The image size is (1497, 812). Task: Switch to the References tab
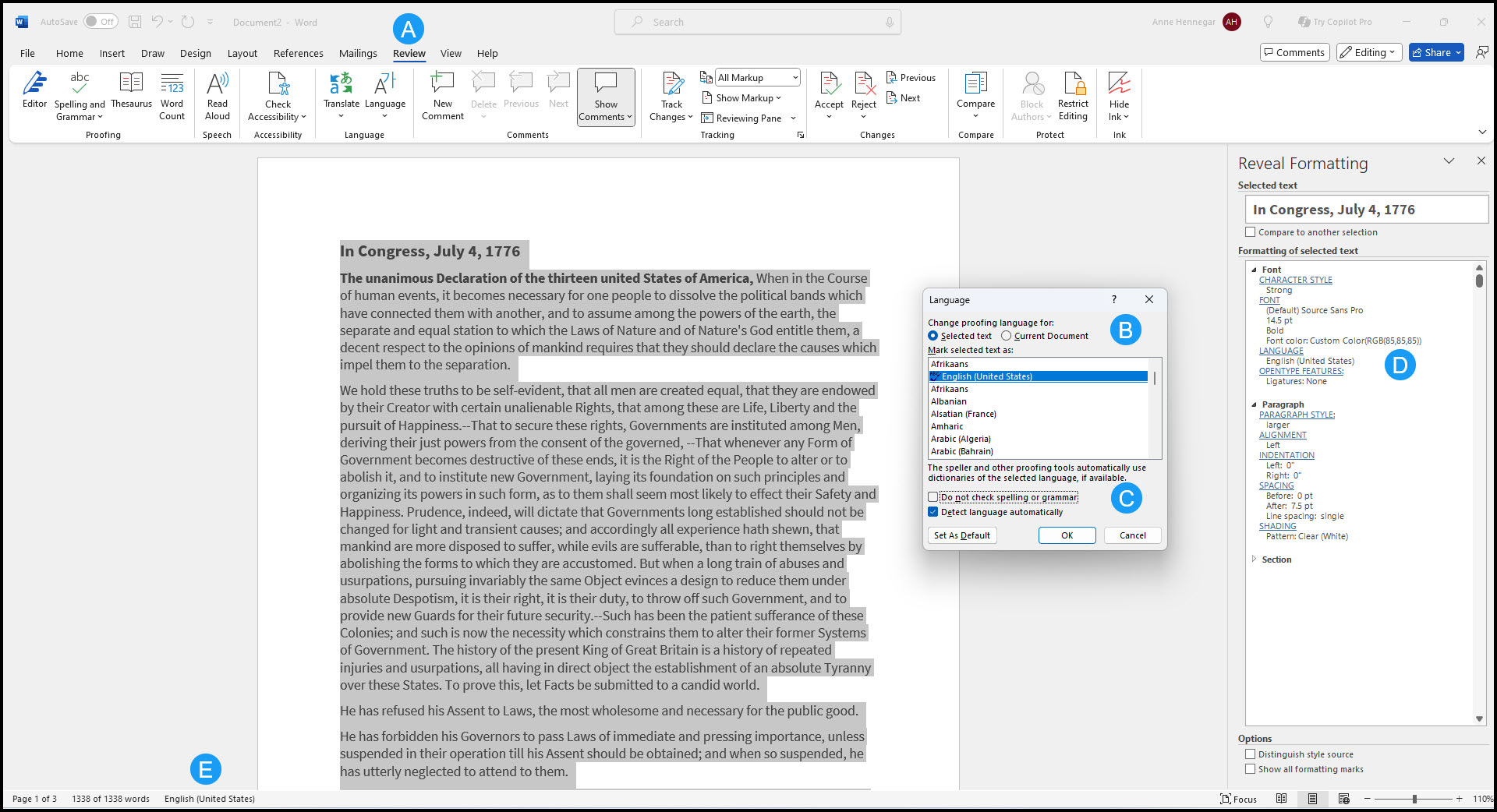[x=298, y=53]
